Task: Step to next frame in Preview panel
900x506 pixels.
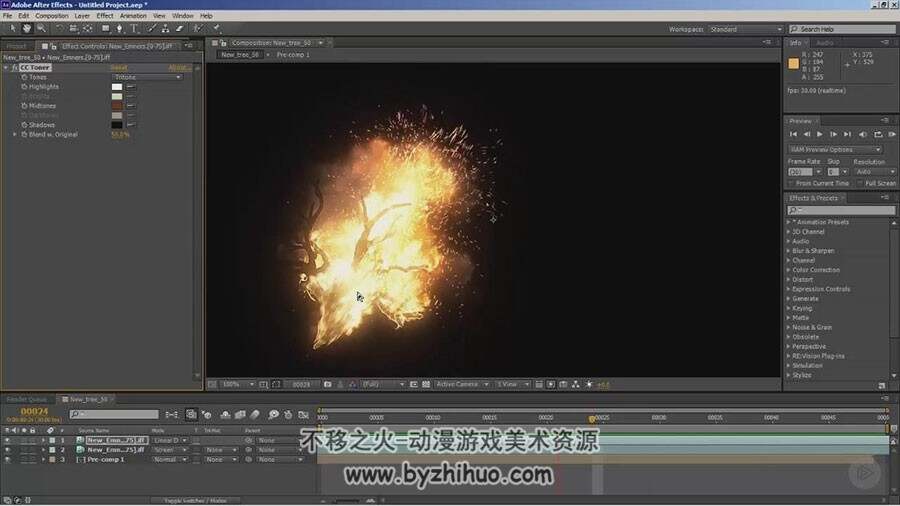Action: [x=833, y=134]
